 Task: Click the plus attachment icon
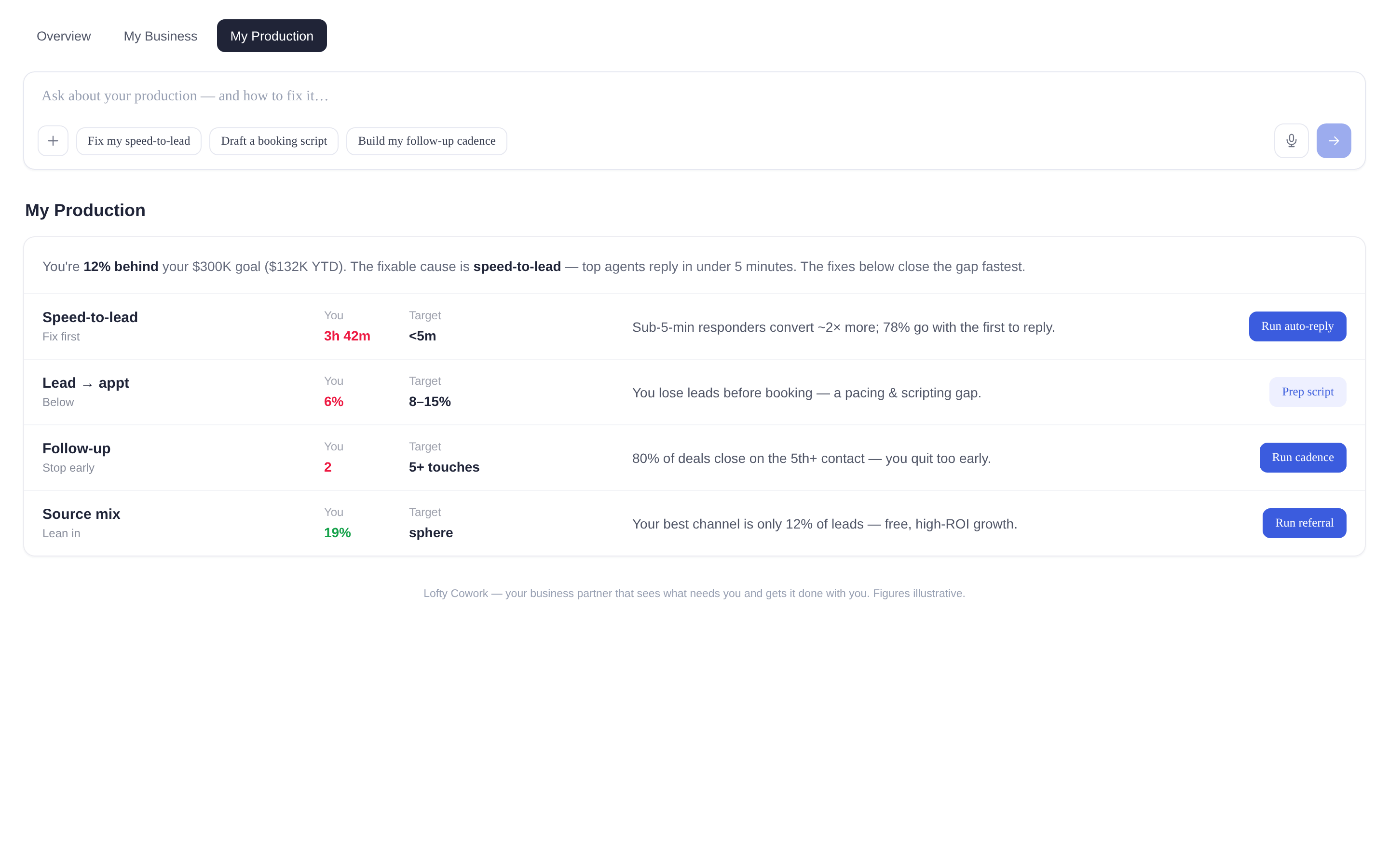click(x=53, y=141)
